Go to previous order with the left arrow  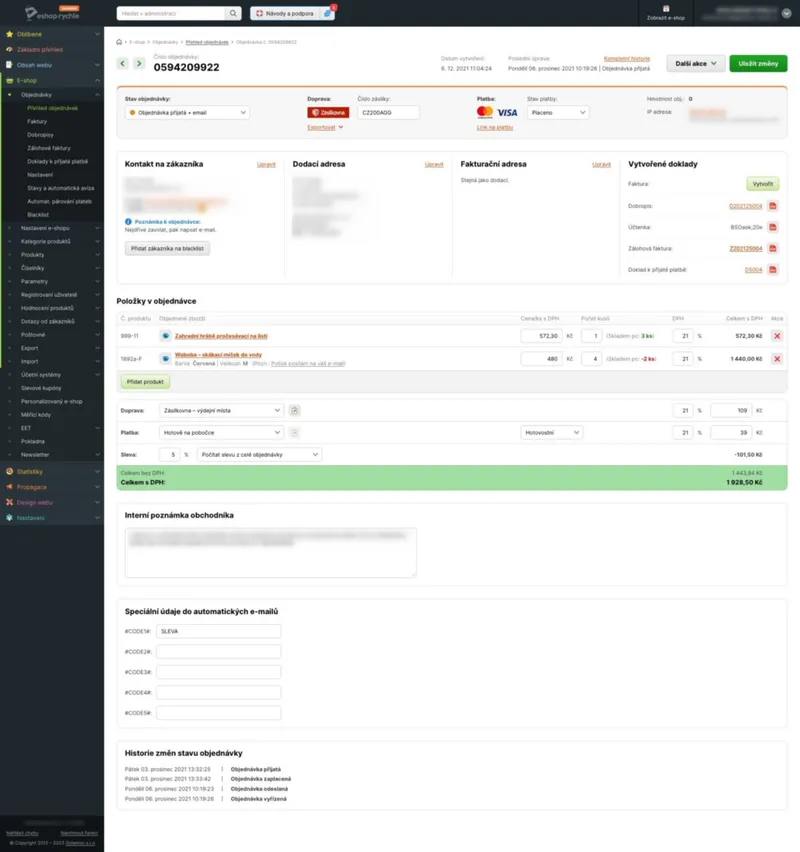[x=123, y=64]
